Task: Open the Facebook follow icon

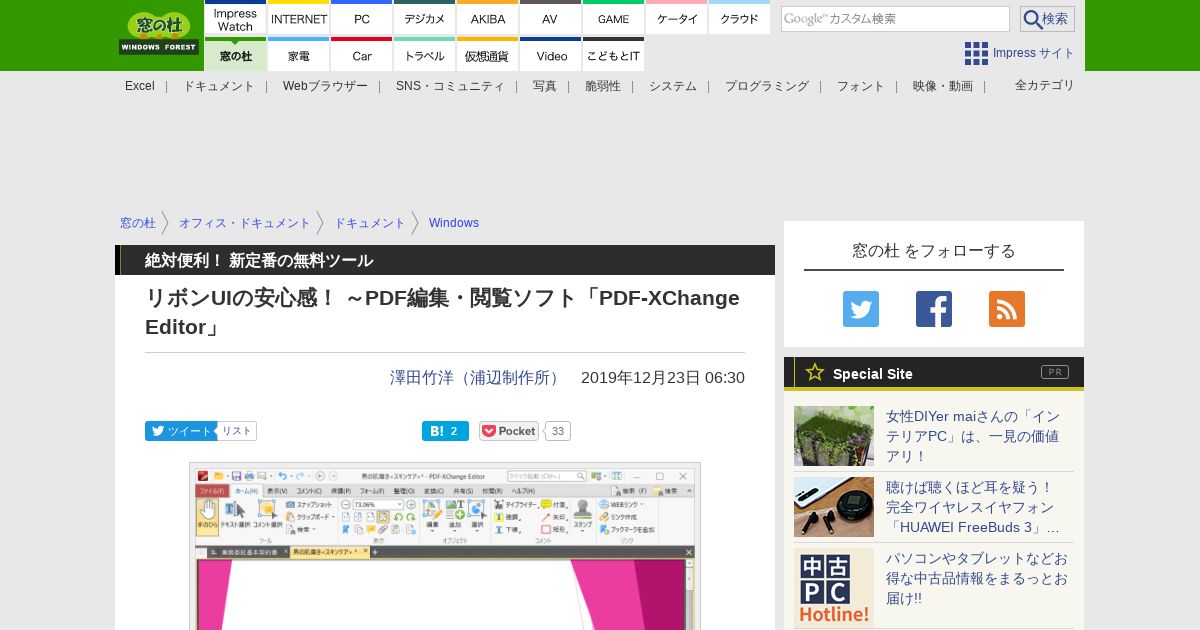Action: pos(934,309)
